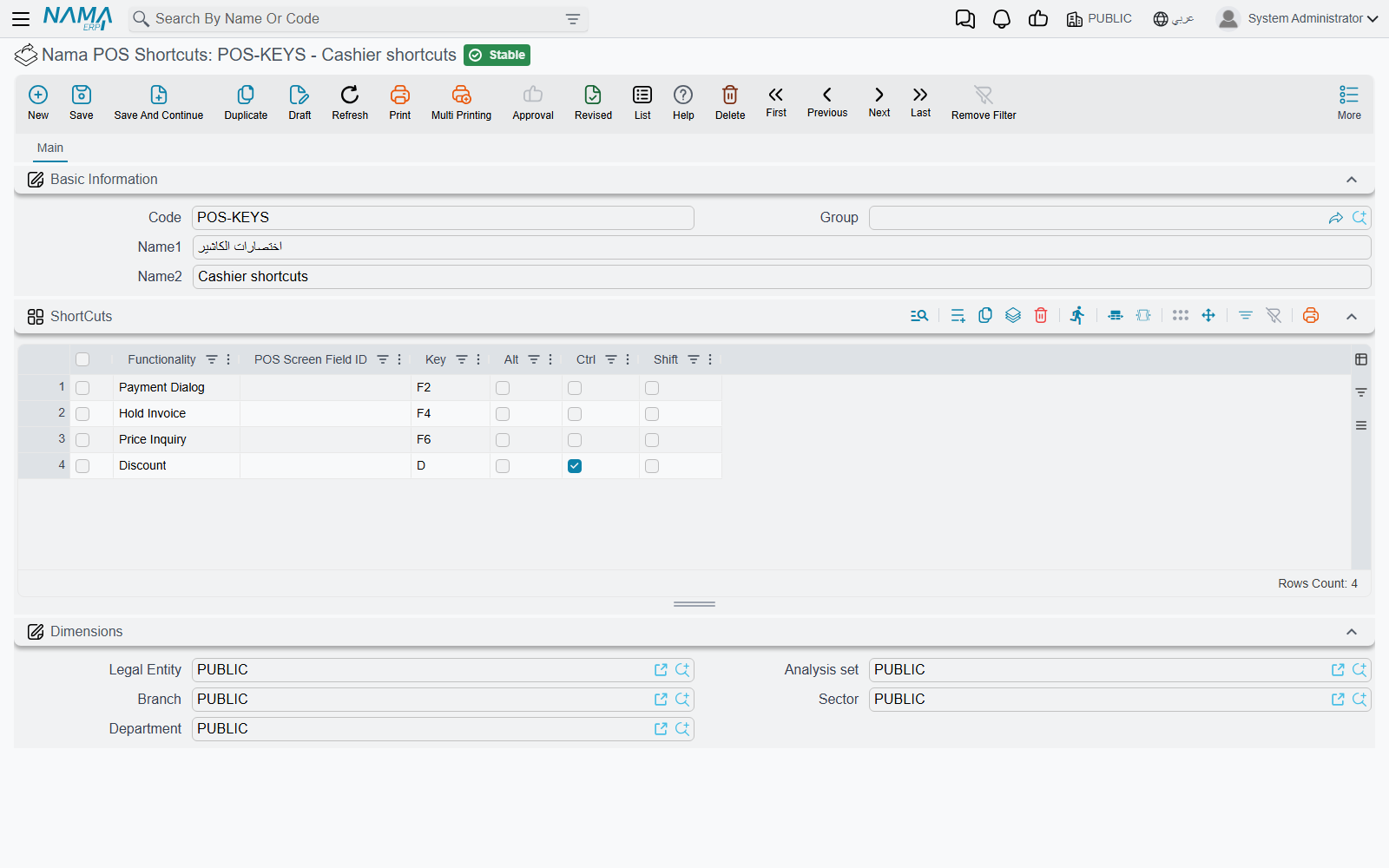Switch to the Main tab
The width and height of the screenshot is (1389, 868).
coord(50,148)
